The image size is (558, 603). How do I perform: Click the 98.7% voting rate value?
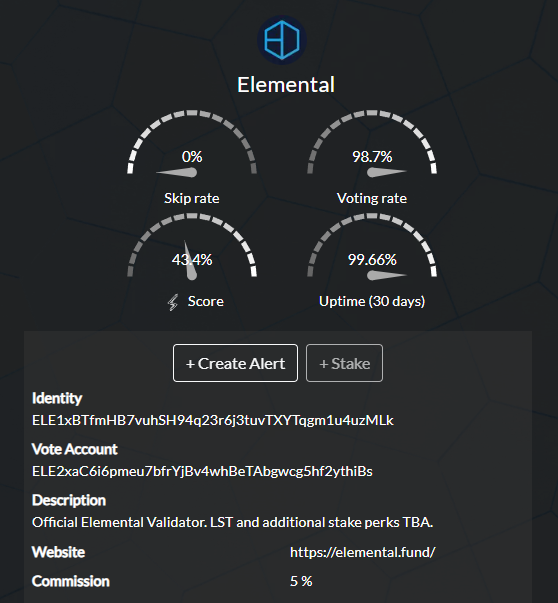click(x=372, y=157)
